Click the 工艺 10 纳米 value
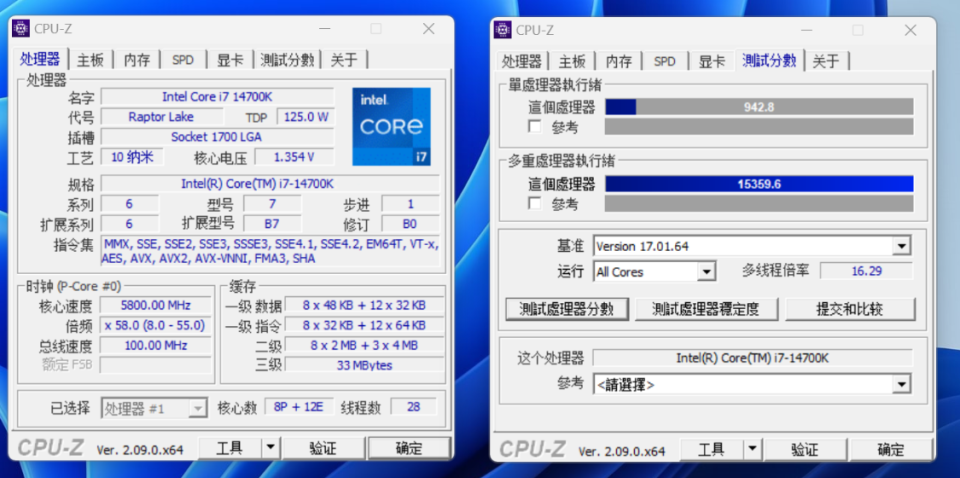 (x=132, y=157)
